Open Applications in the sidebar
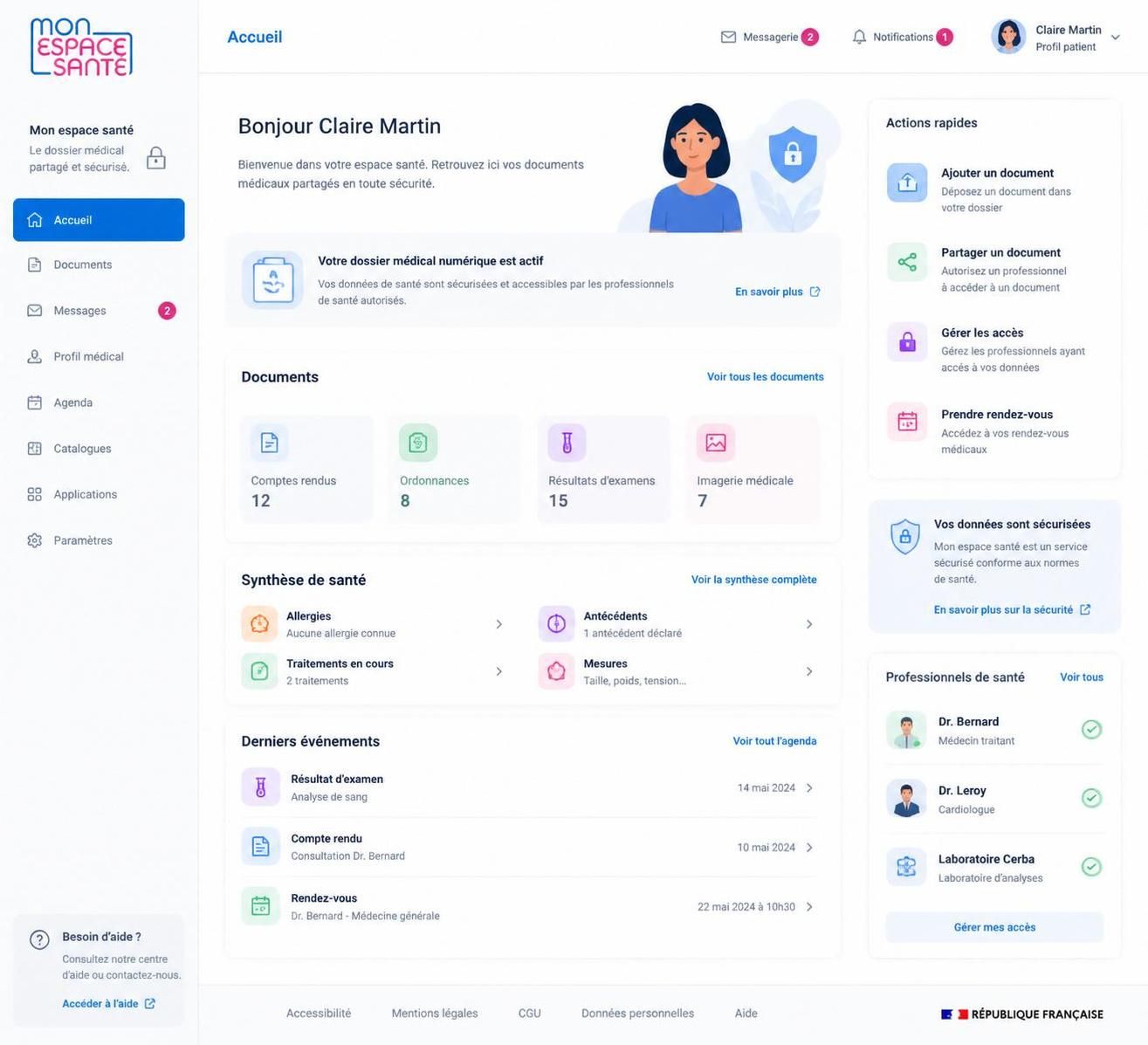The image size is (1148, 1045). tap(99, 494)
